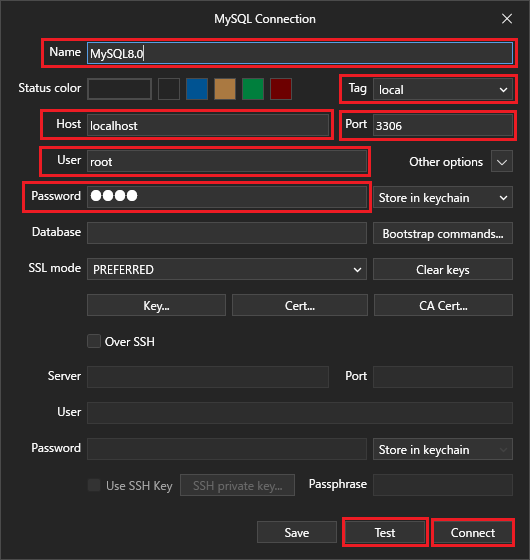Enable the Over SSH checkbox

coord(94,341)
